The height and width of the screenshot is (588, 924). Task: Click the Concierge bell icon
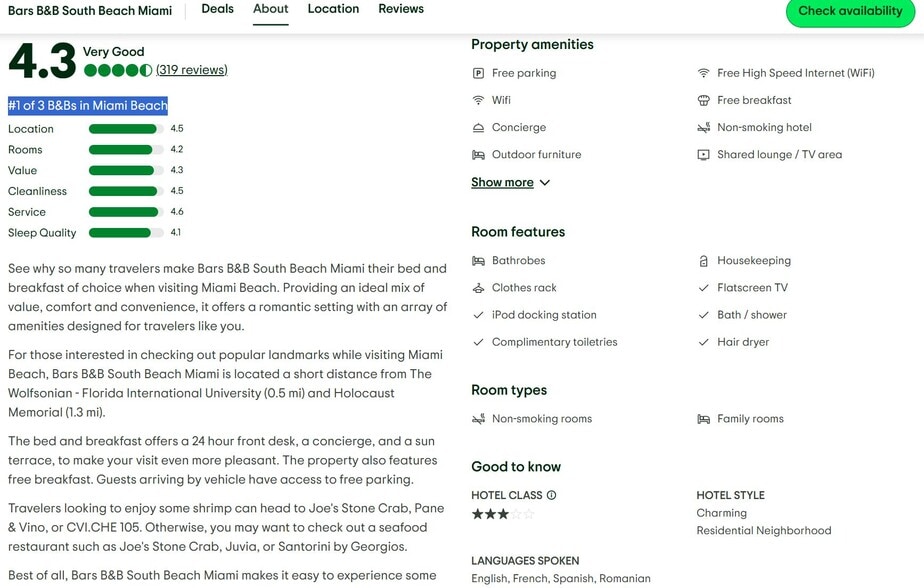478,127
